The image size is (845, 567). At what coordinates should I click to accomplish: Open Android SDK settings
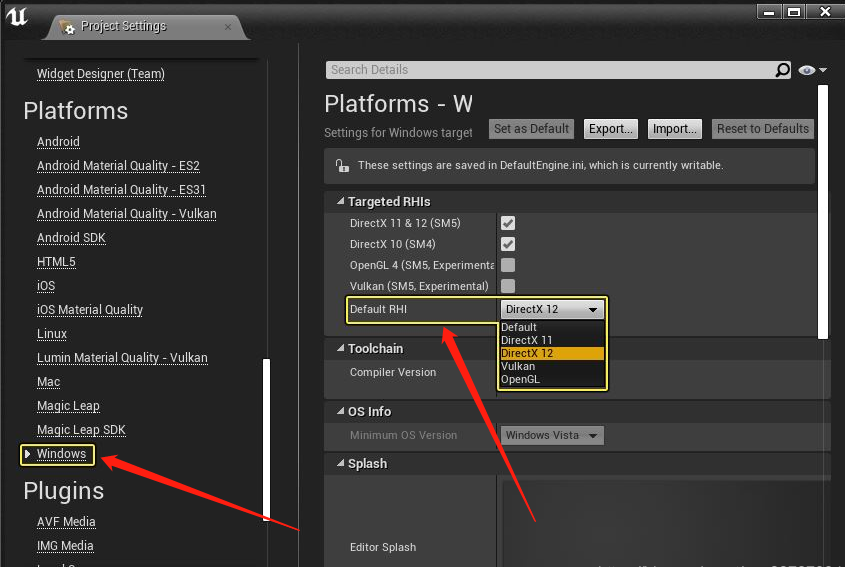click(71, 238)
